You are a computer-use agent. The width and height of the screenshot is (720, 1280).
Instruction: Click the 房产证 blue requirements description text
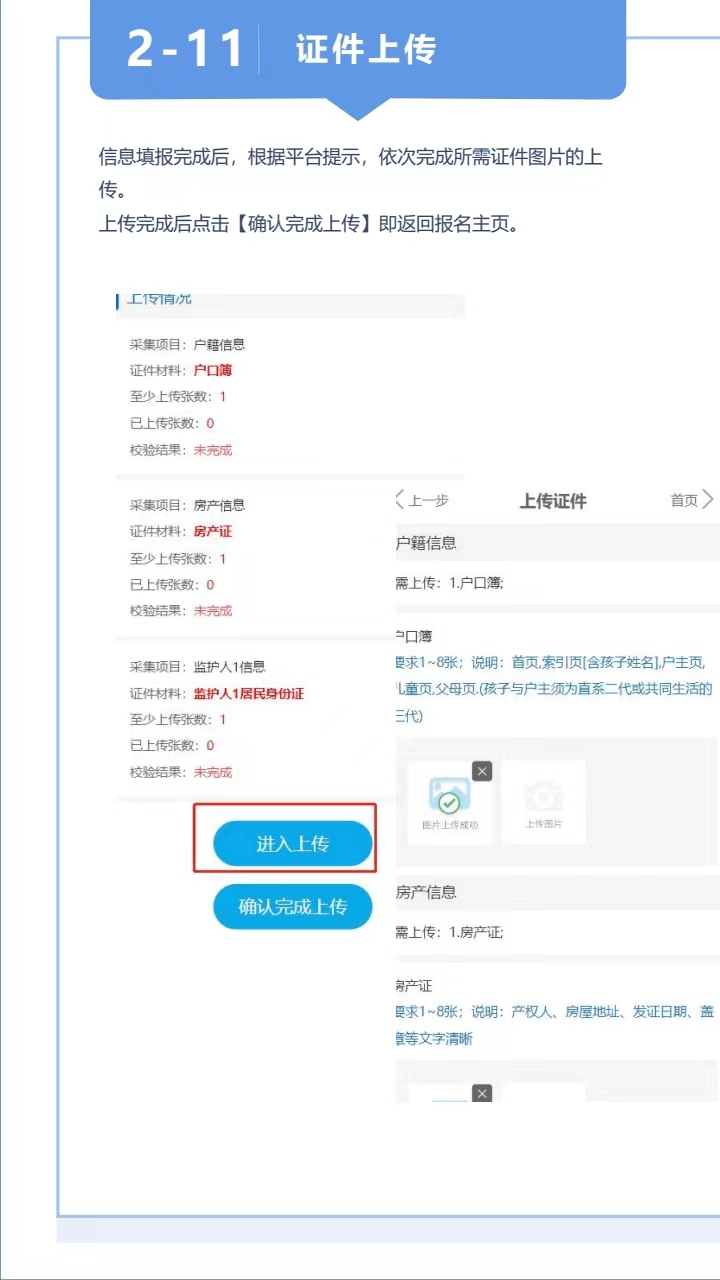555,1024
